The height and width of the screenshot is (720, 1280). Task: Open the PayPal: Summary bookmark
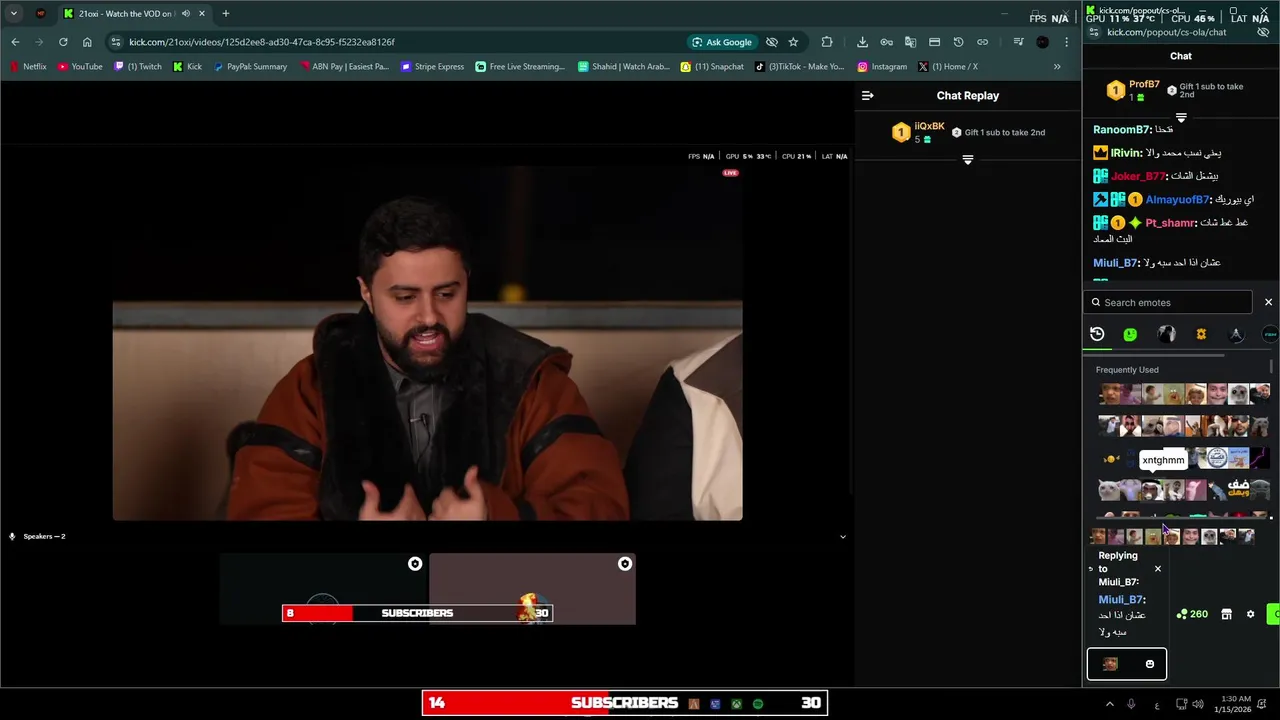click(250, 67)
